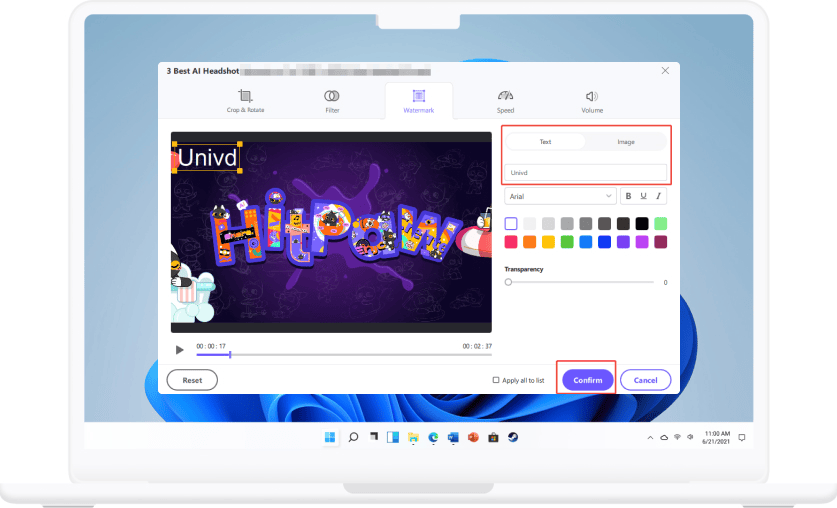
Task: Switch watermark type to Image
Action: click(626, 142)
